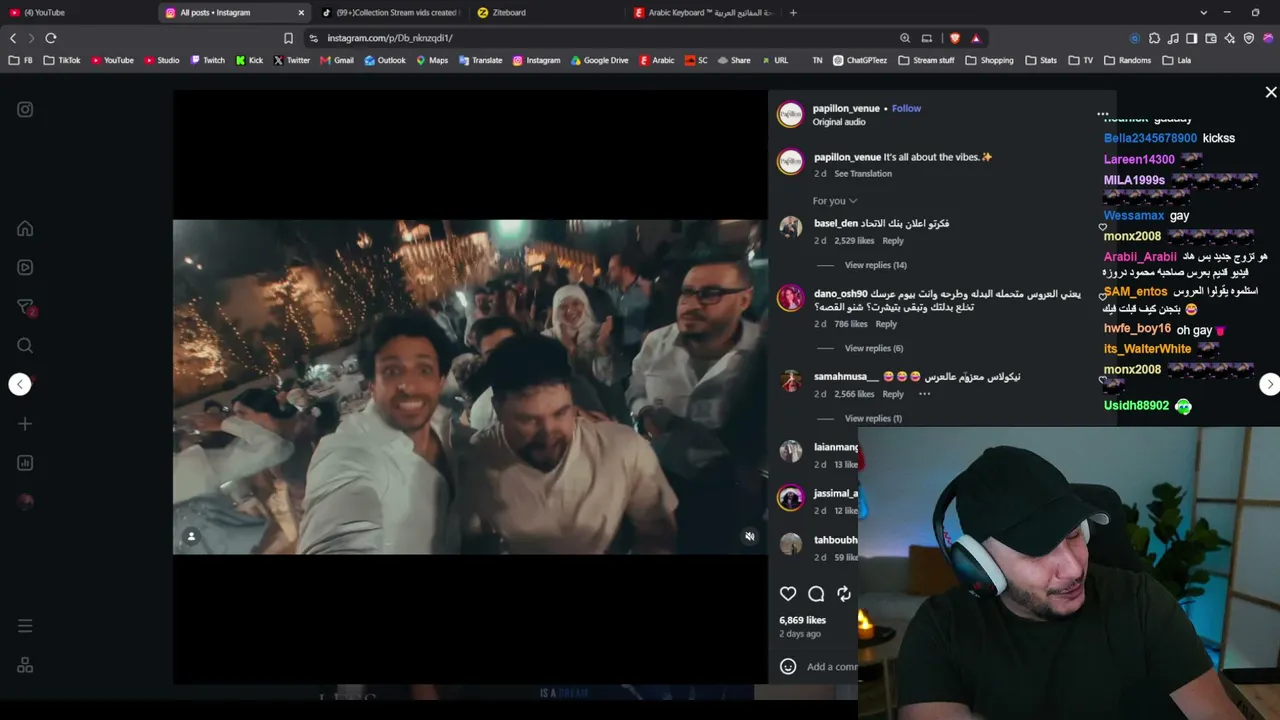Viewport: 1280px width, 720px height.
Task: Go to previous post arrow
Action: click(20, 385)
